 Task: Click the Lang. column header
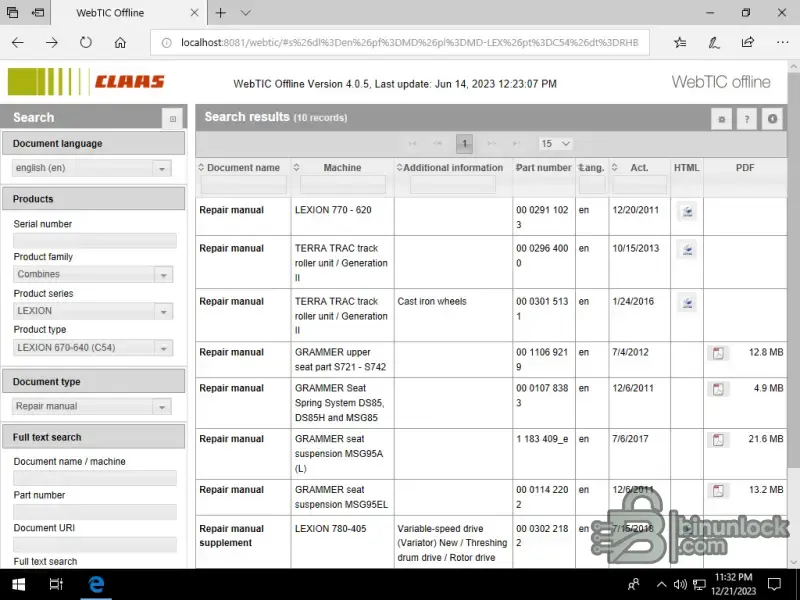(592, 167)
